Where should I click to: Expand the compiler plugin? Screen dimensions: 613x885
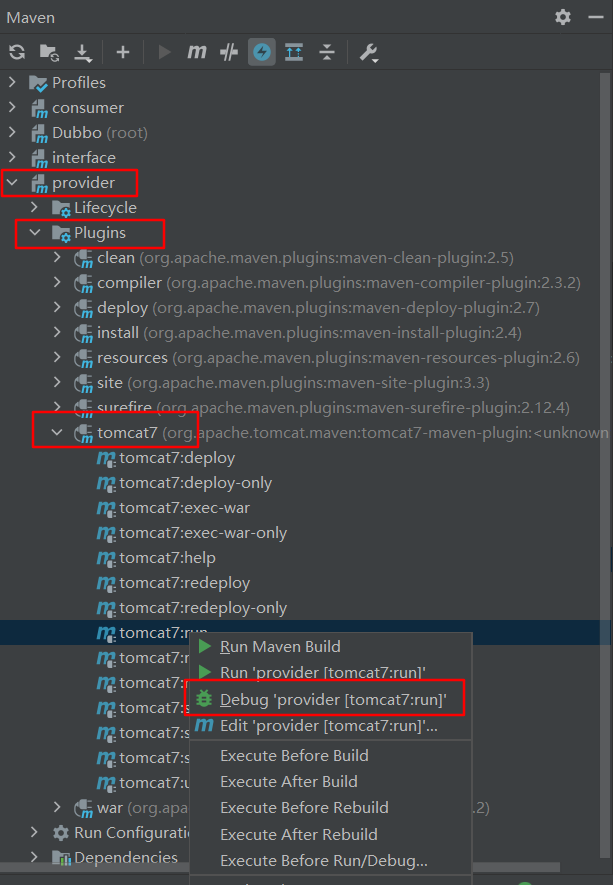pyautogui.click(x=57, y=282)
